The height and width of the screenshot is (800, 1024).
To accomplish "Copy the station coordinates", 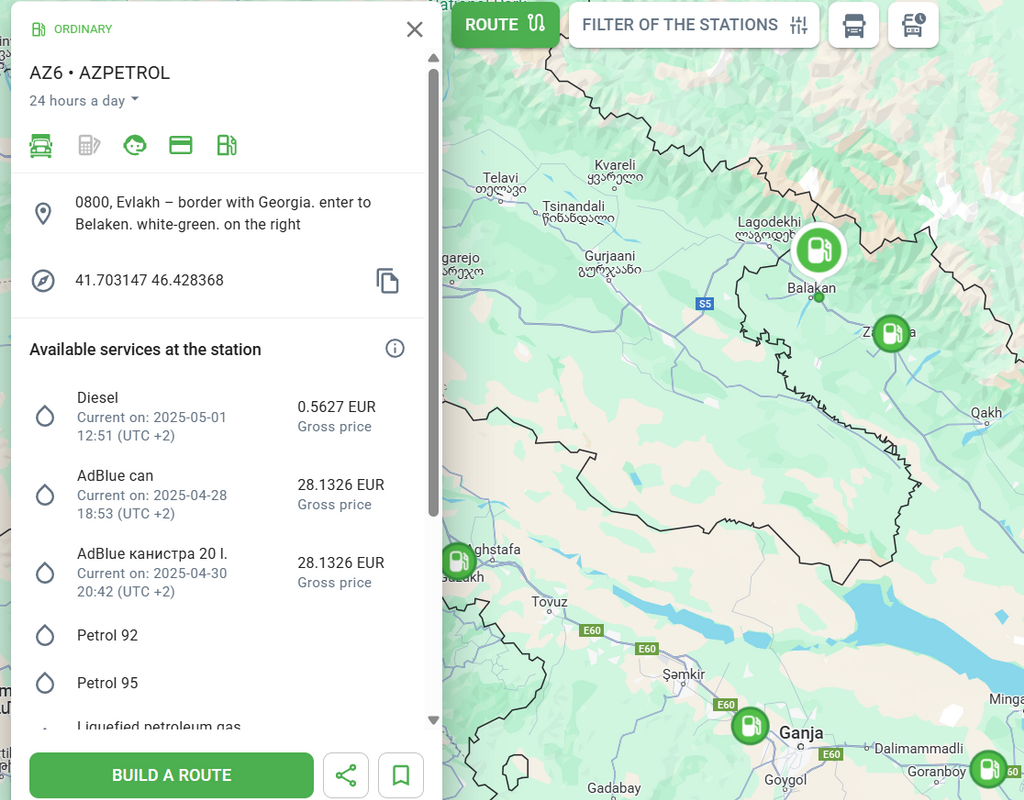I will 387,281.
